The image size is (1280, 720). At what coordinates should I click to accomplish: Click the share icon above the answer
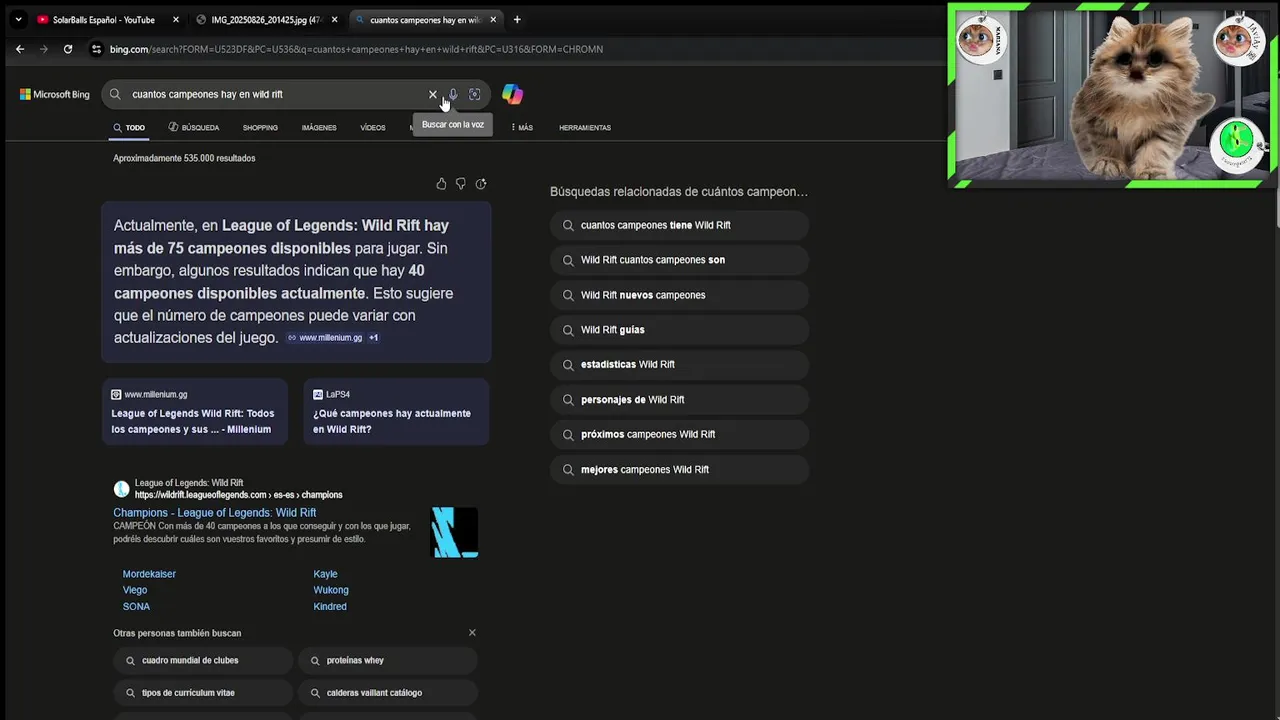(x=481, y=184)
